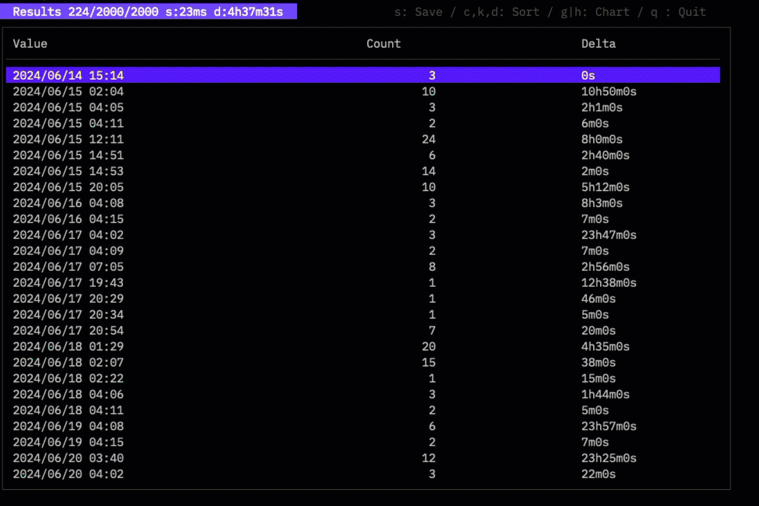Click the 'q : Quit' shortcut hint
Screen dimensions: 759x506
point(678,12)
